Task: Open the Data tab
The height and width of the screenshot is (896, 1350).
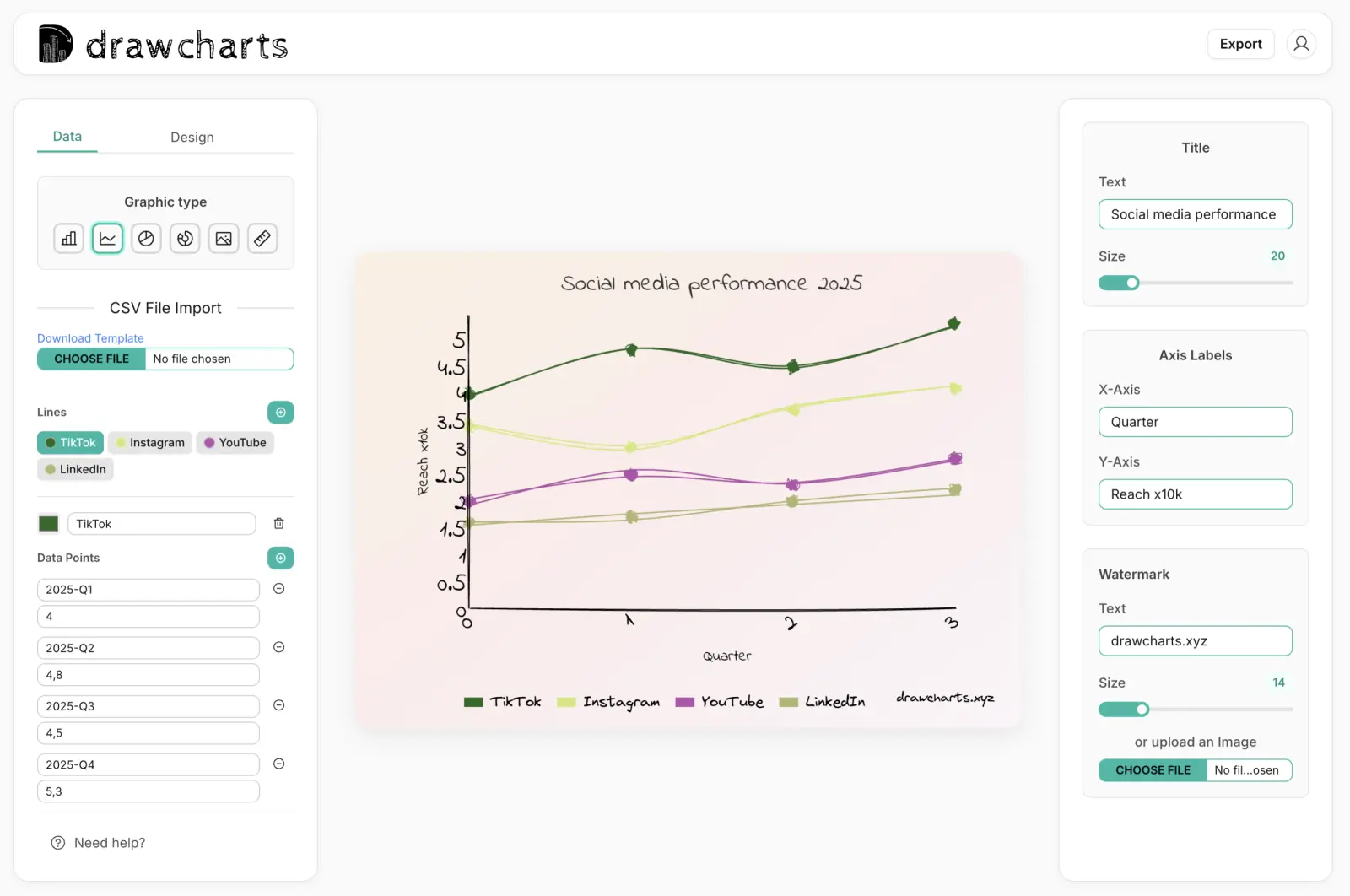Action: (67, 136)
